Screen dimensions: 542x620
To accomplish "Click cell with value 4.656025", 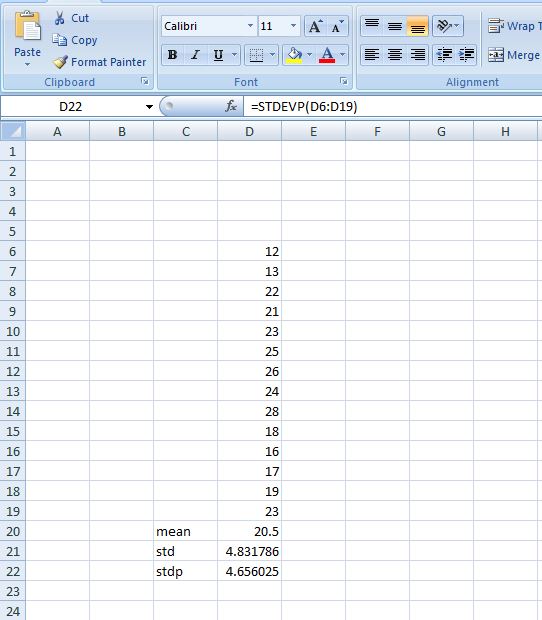I will (249, 571).
